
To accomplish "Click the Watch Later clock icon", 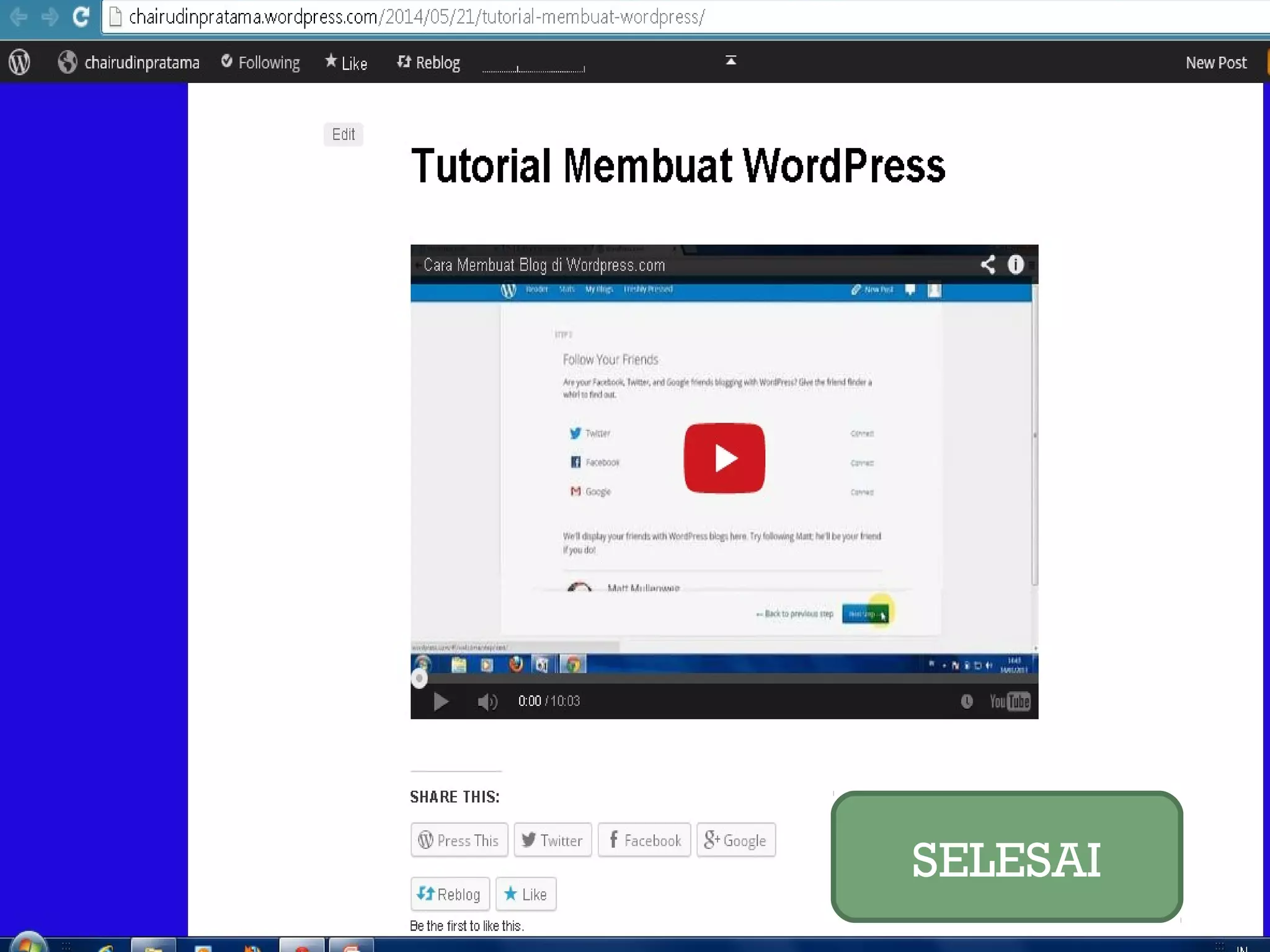I will [966, 701].
